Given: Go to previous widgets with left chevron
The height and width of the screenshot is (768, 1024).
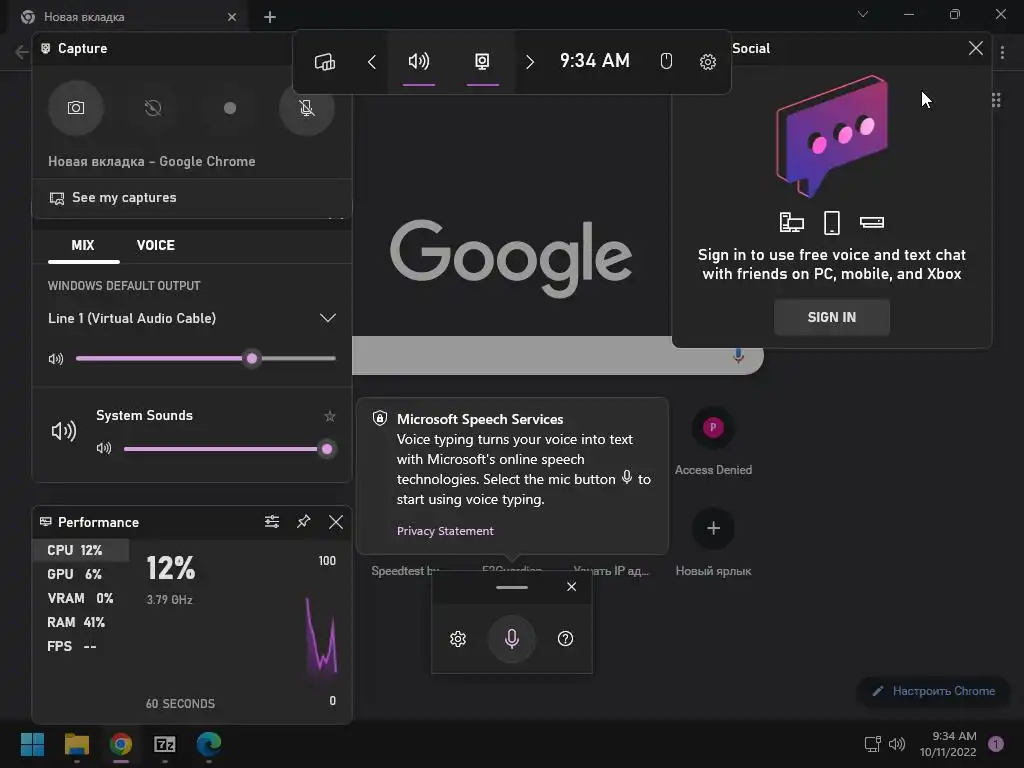Looking at the screenshot, I should (x=372, y=61).
